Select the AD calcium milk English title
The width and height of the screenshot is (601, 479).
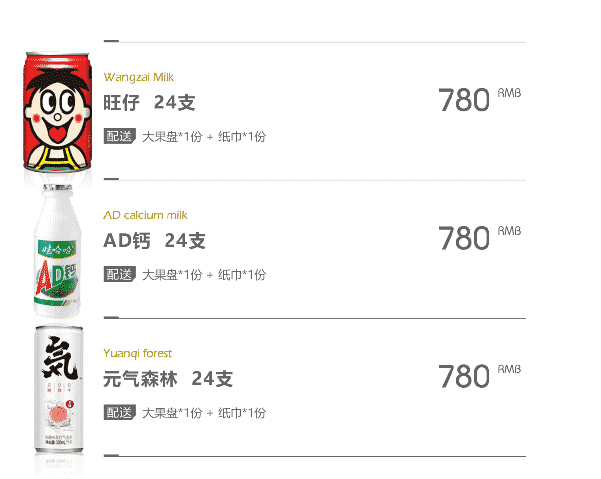click(x=145, y=215)
